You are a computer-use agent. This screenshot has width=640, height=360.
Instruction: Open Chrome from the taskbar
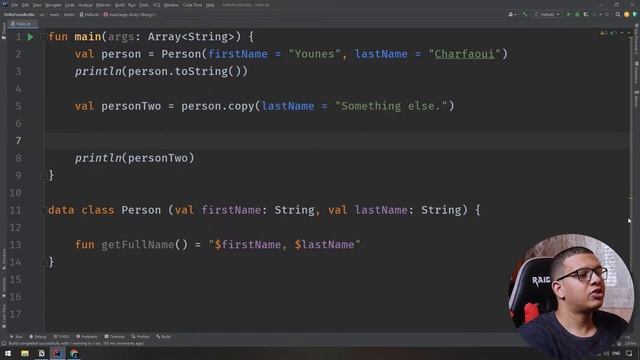click(74, 353)
